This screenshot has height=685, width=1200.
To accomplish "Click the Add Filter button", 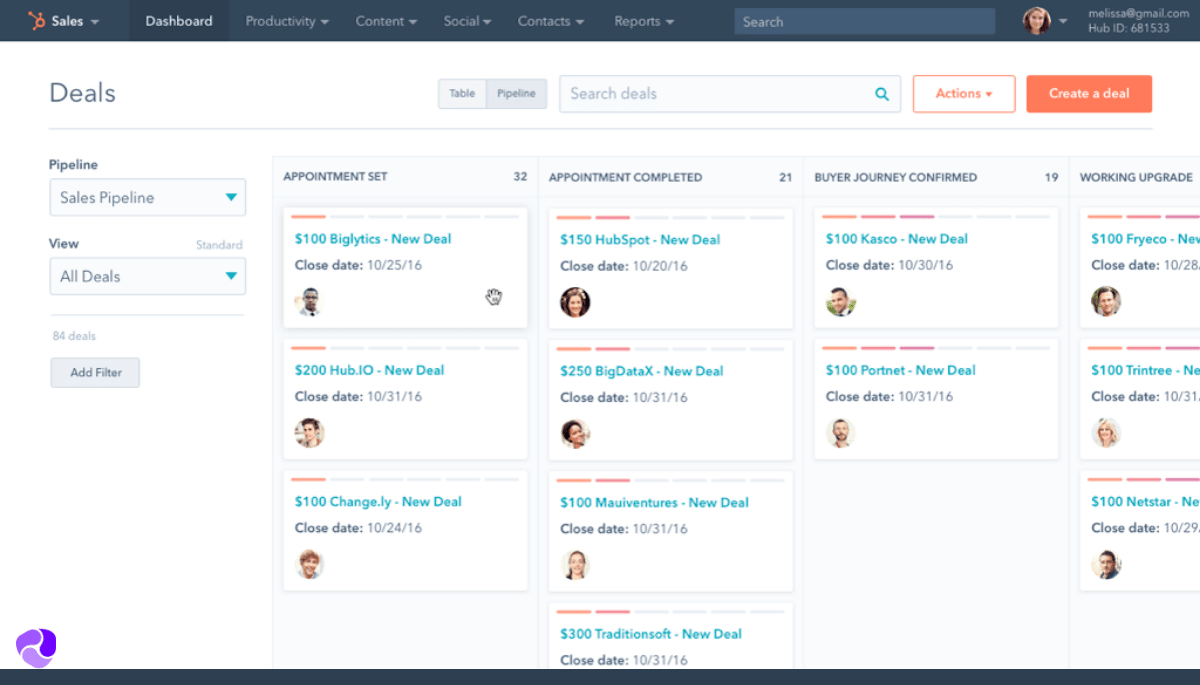I will pyautogui.click(x=96, y=373).
